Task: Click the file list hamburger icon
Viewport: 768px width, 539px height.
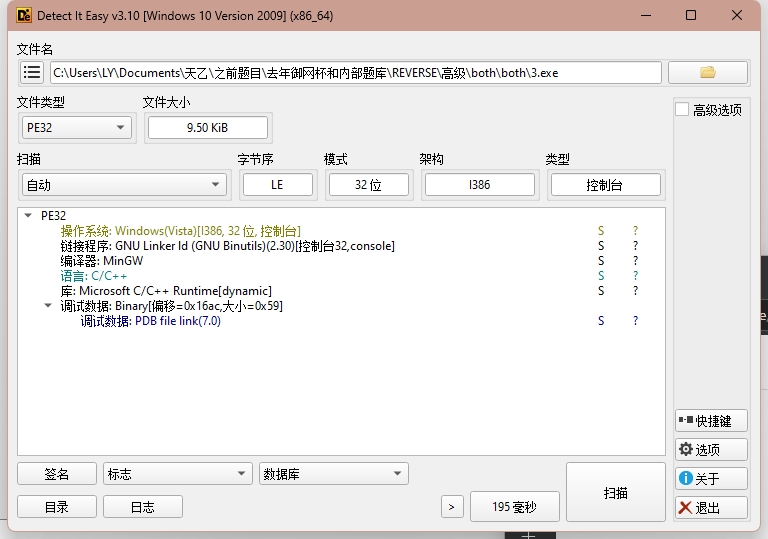Action: point(32,73)
